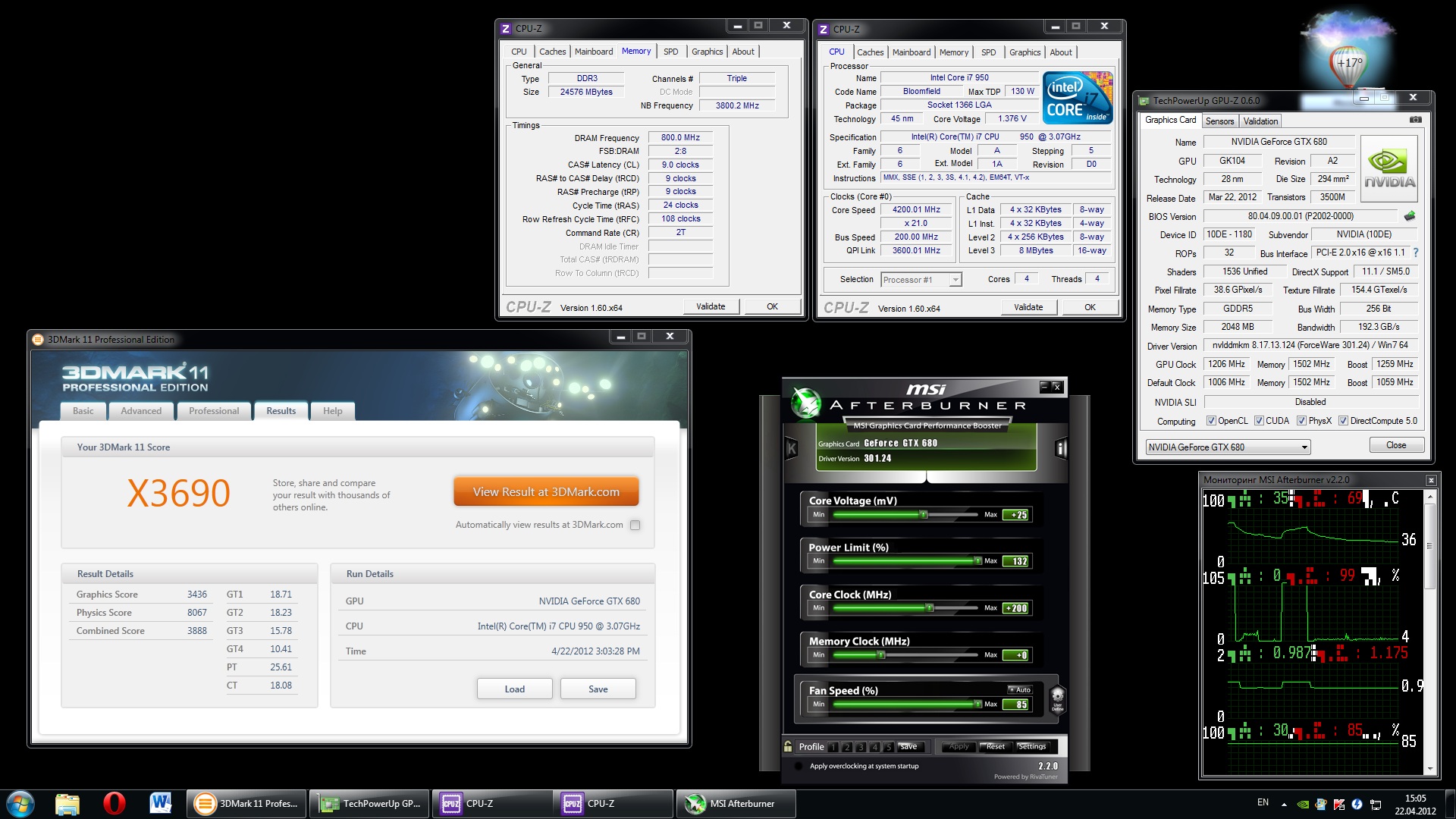Click Power Limit value field 132
Viewport: 1456px width, 819px height.
coord(1015,561)
